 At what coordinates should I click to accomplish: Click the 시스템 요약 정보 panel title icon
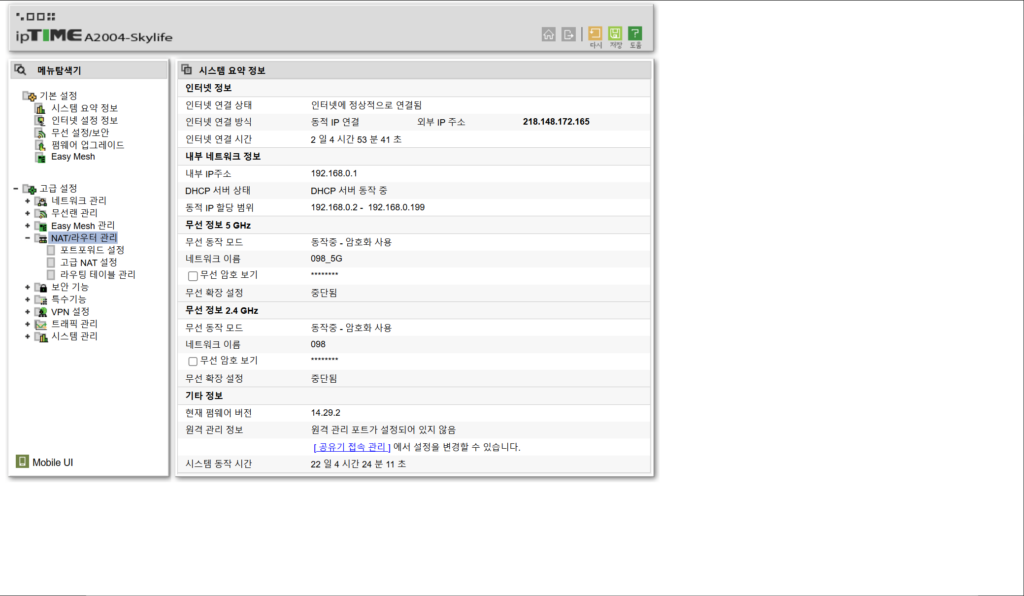(x=187, y=70)
